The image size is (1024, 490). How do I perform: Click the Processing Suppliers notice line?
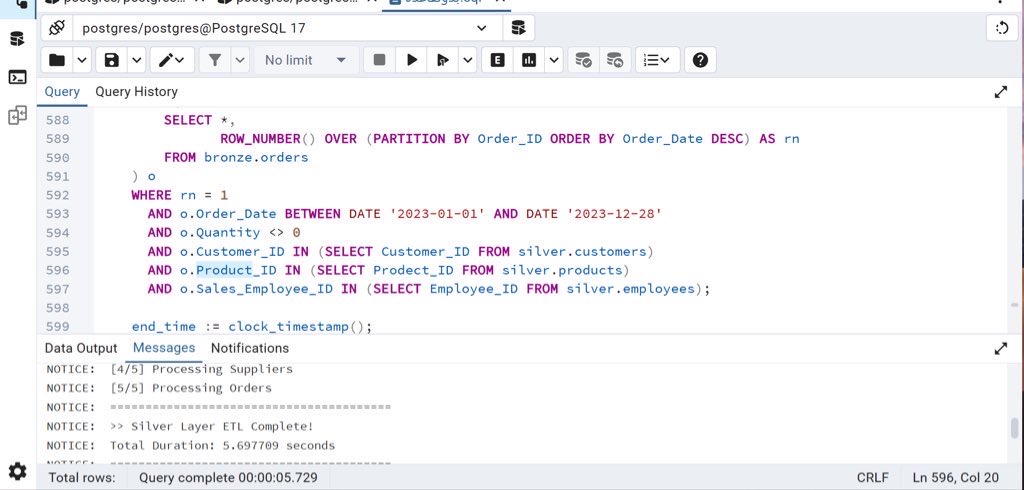[169, 369]
